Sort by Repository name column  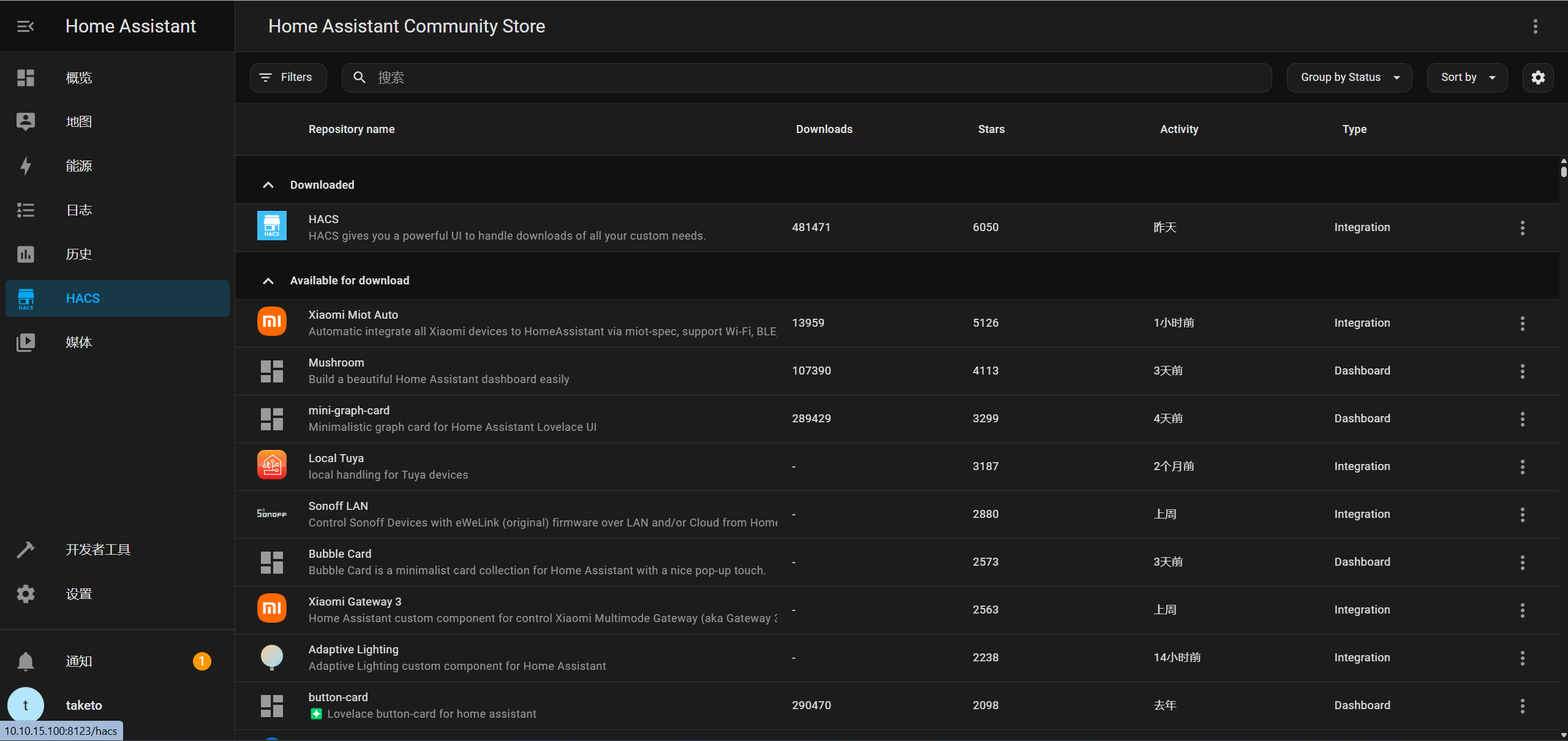pos(352,129)
